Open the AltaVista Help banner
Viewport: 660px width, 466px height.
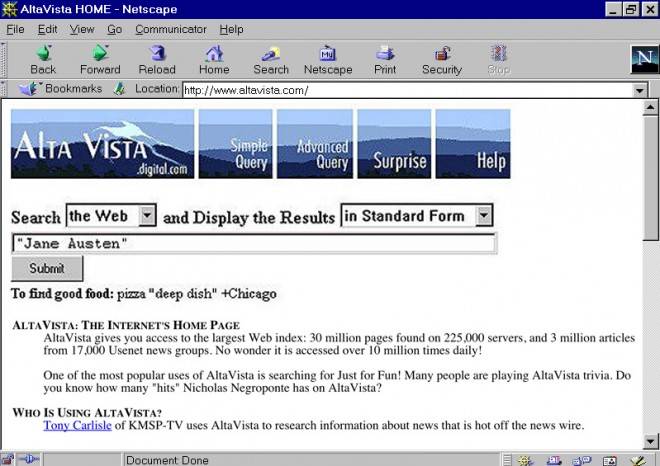(x=473, y=144)
